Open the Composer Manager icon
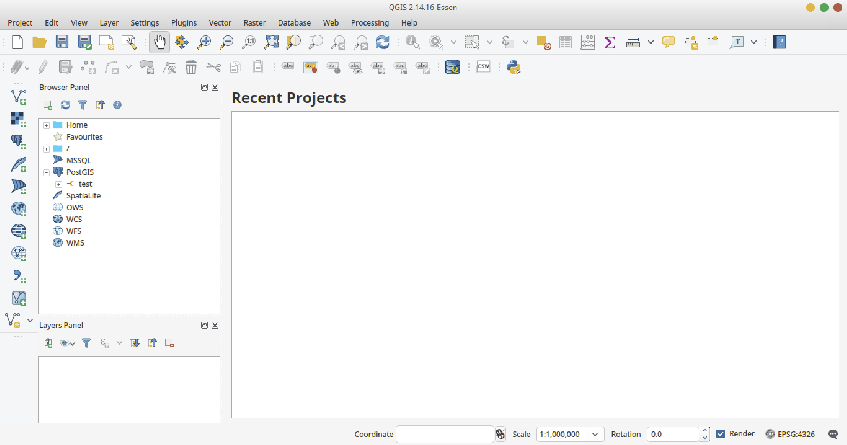Screen dimensions: 847x445 click(x=129, y=42)
